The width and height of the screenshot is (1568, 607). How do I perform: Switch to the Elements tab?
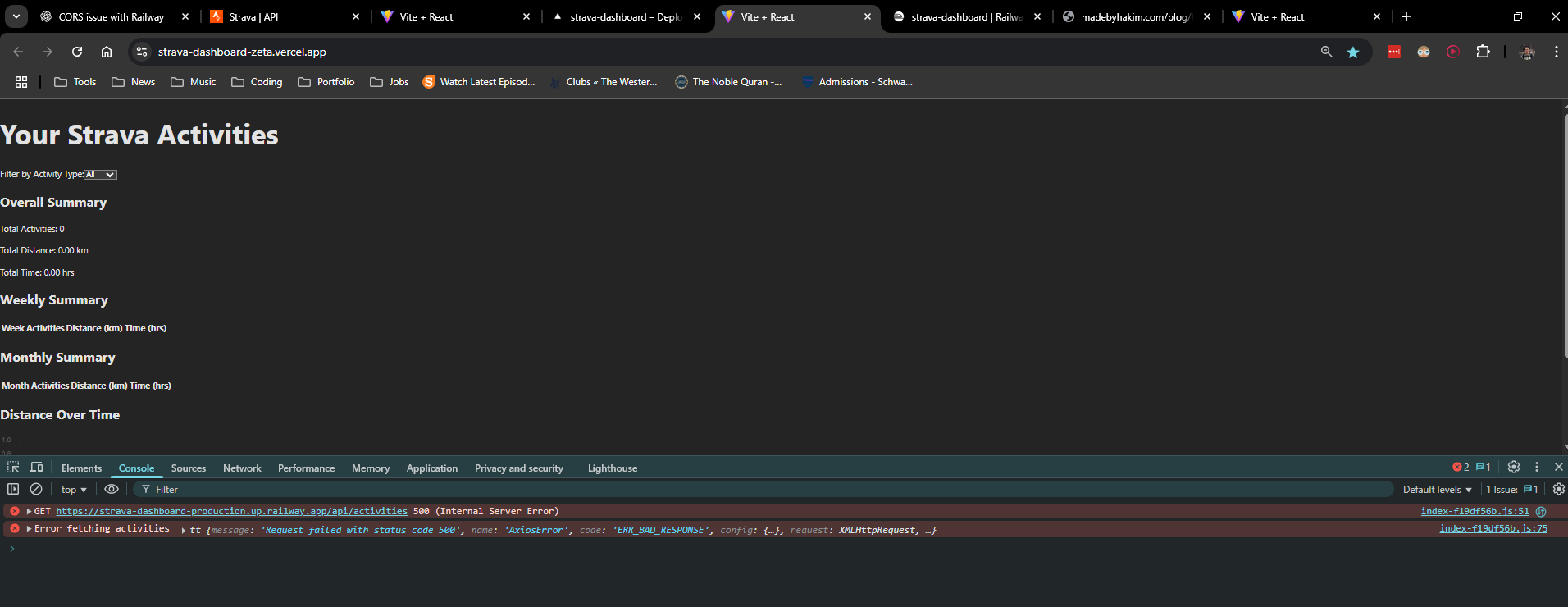point(81,468)
